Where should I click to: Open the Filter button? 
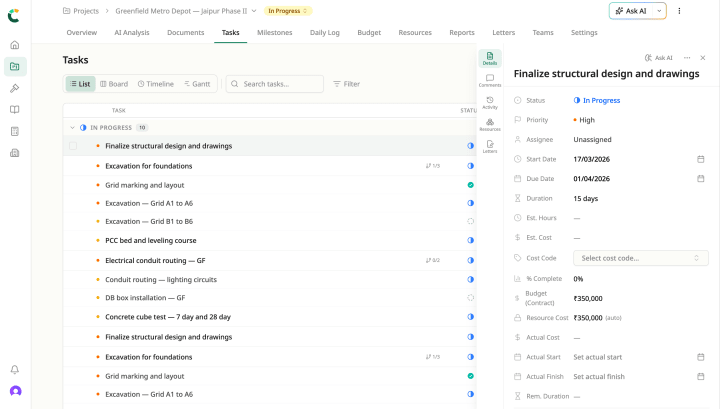347,84
